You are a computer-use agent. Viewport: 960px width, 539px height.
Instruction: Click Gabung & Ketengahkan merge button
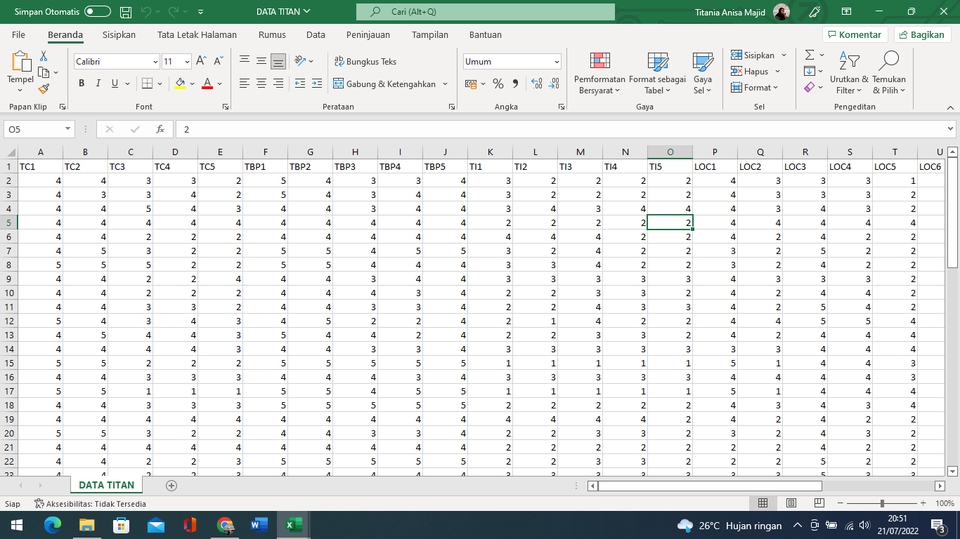click(385, 84)
